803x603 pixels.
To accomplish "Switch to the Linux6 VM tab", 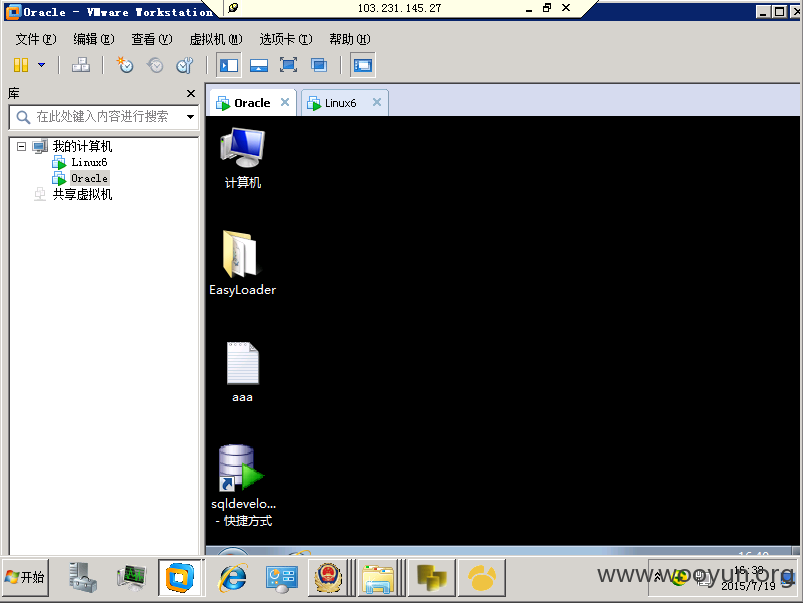I will (340, 103).
